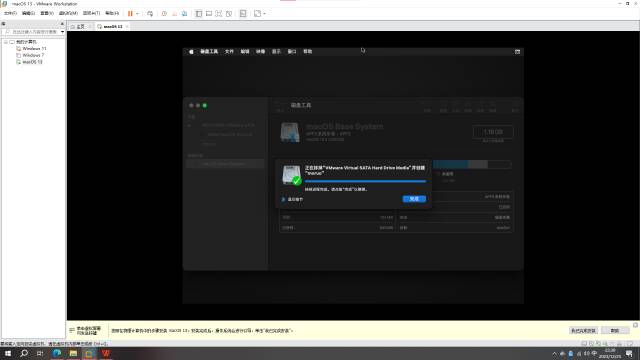Image resolution: width=640 pixels, height=360 pixels.
Task: Click into the library search input field
Action: pyautogui.click(x=34, y=32)
